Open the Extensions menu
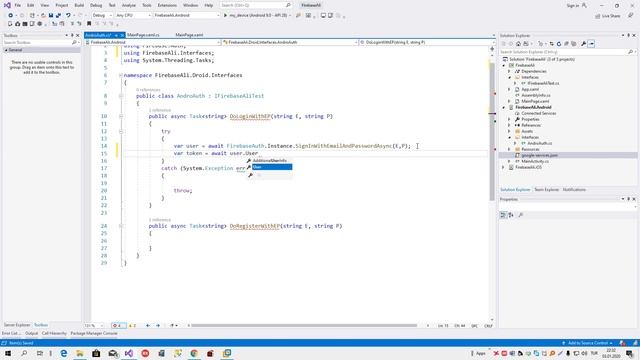Image resolution: width=640 pixels, height=360 pixels. click(167, 5)
